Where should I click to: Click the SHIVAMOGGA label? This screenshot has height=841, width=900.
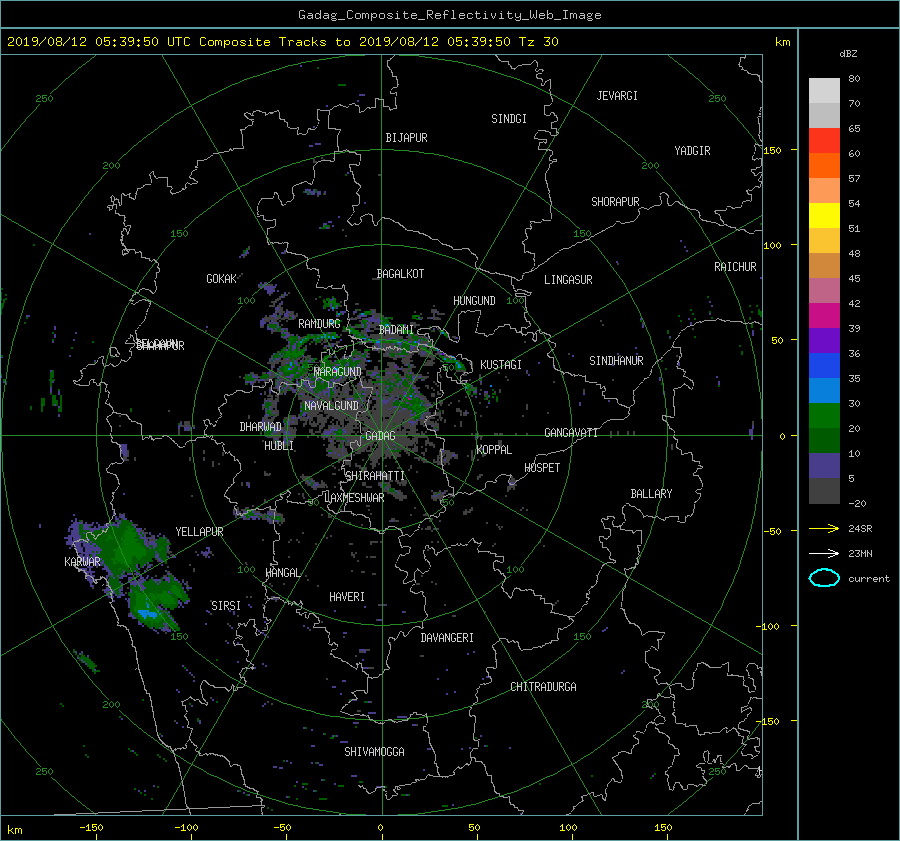(374, 751)
